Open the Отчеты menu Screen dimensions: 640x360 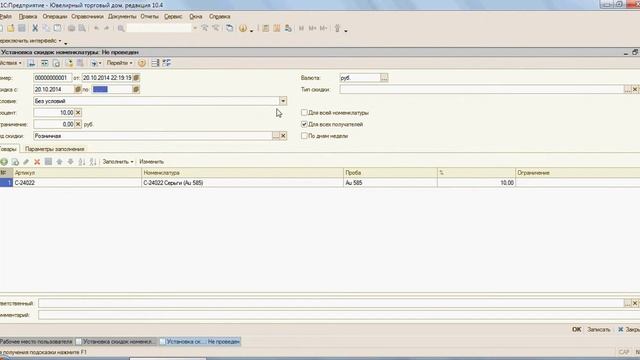click(x=149, y=17)
